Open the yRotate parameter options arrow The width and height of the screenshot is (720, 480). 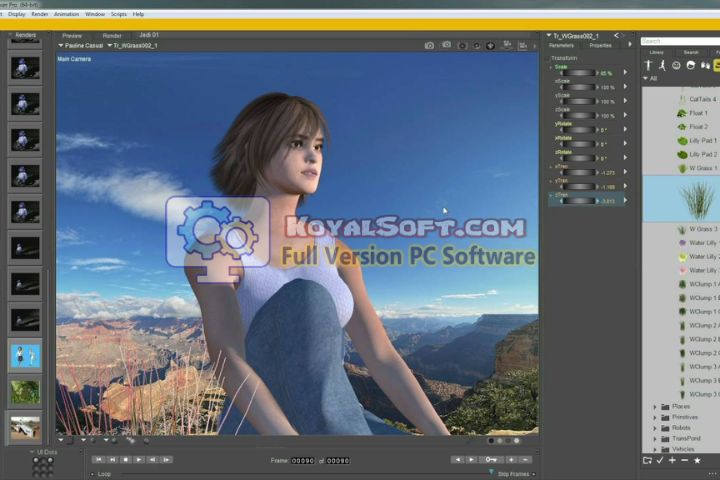coord(625,129)
